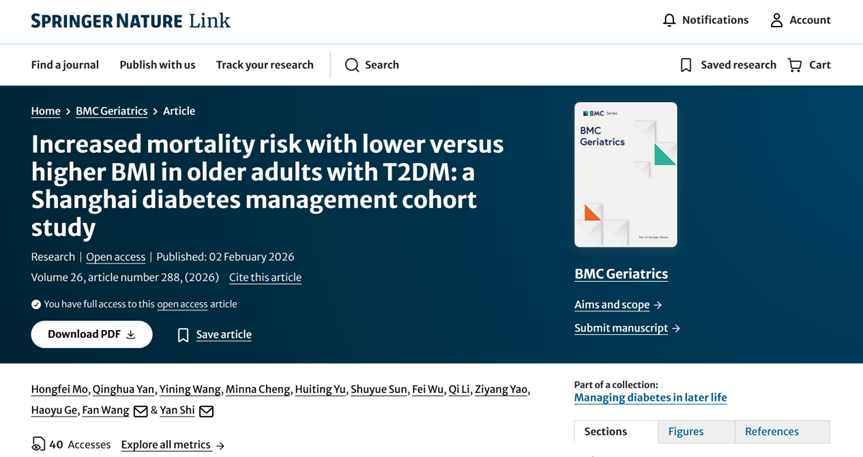Open the Account user icon
The height and width of the screenshot is (457, 863).
(x=776, y=20)
